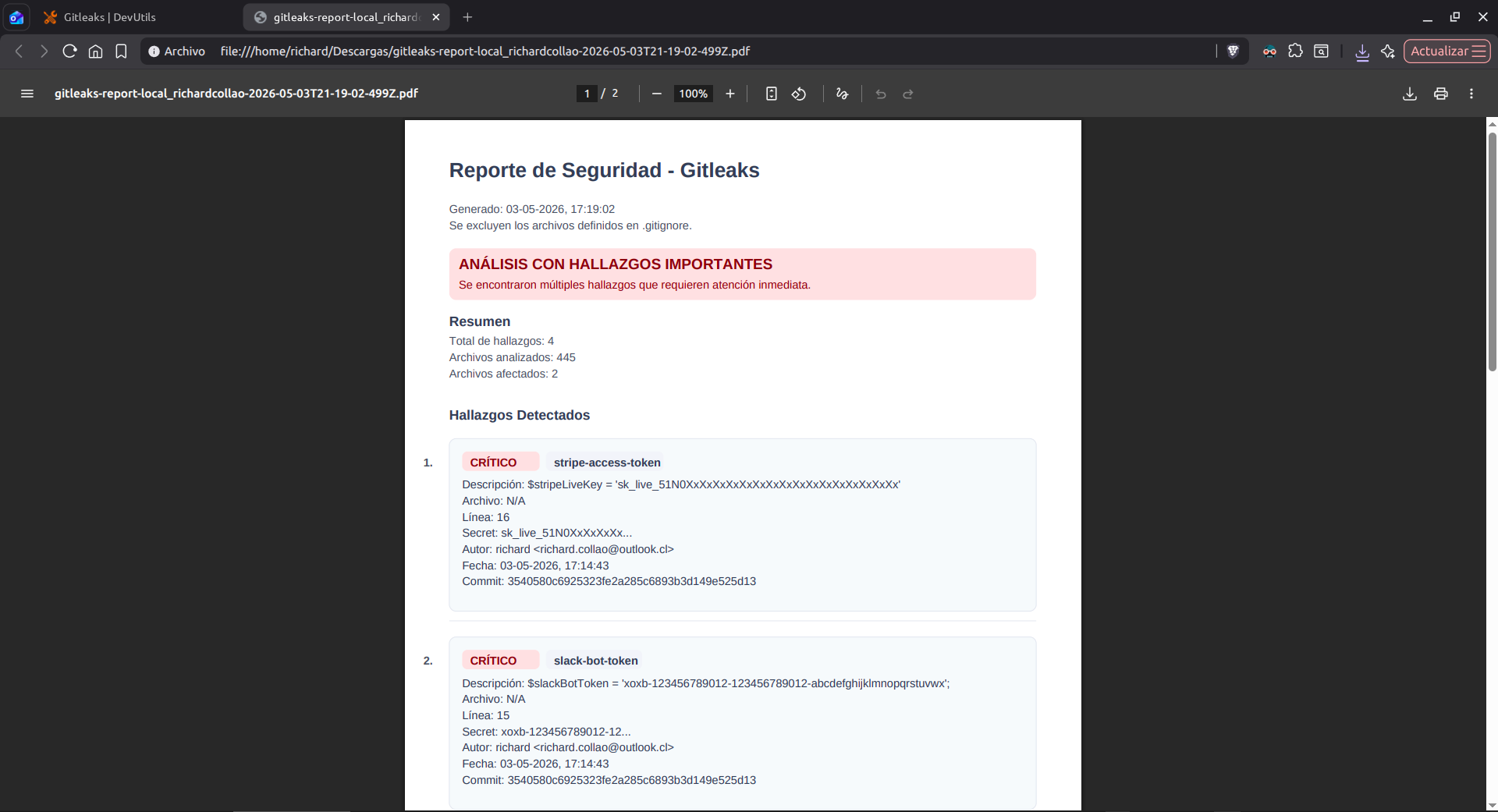The width and height of the screenshot is (1498, 812).
Task: Click the scrollbar up arrow
Action: [x=1492, y=123]
